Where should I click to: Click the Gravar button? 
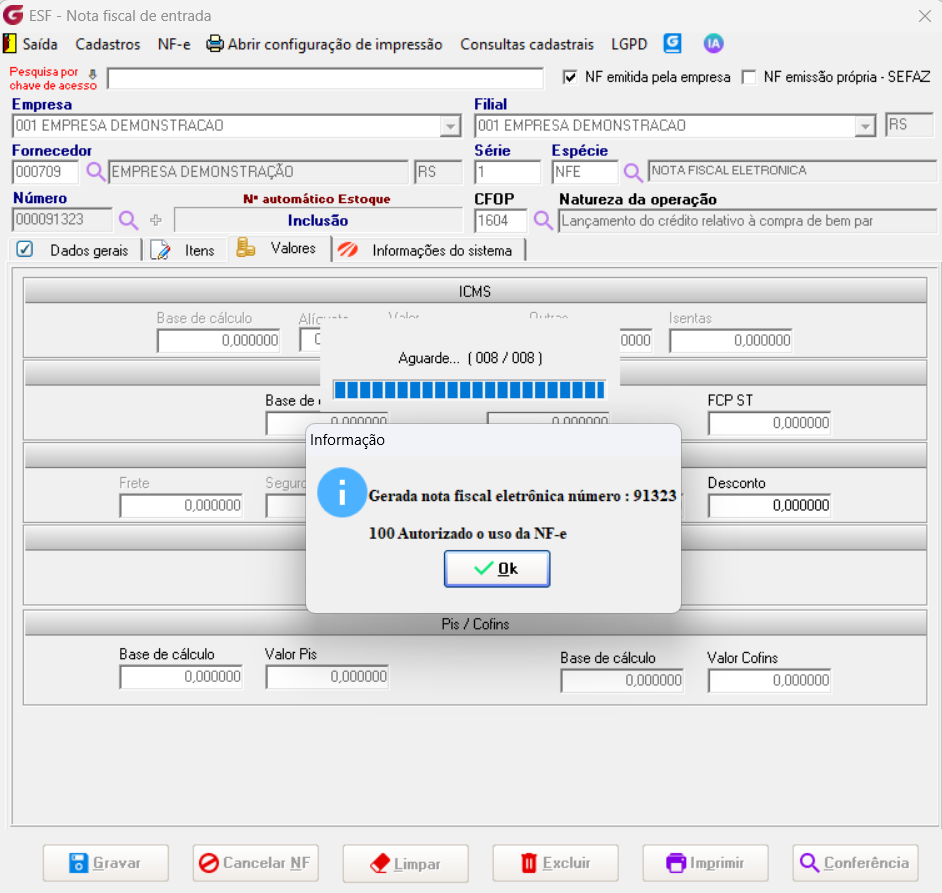(x=106, y=863)
